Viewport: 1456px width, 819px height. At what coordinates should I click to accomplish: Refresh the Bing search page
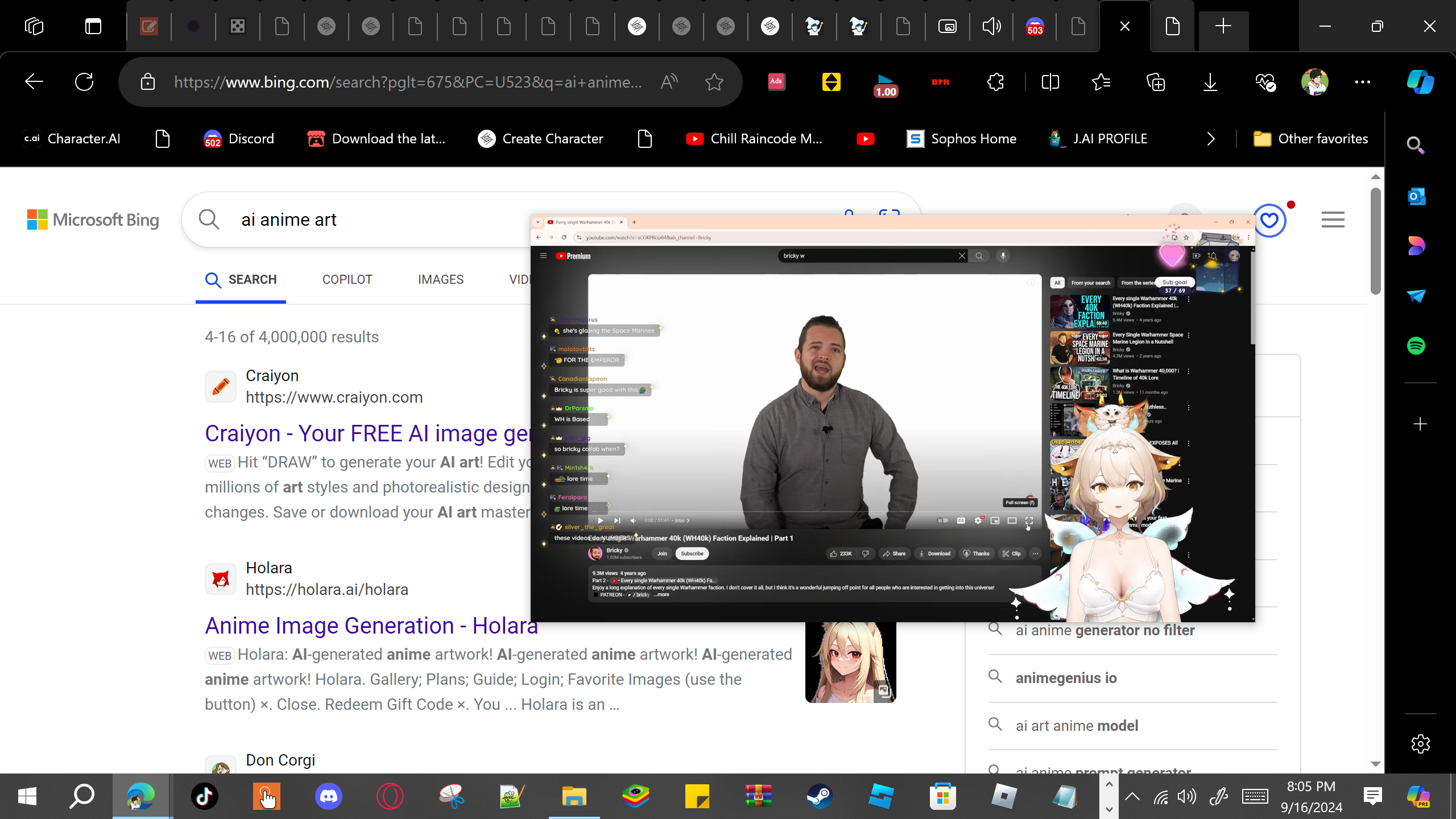pyautogui.click(x=84, y=82)
